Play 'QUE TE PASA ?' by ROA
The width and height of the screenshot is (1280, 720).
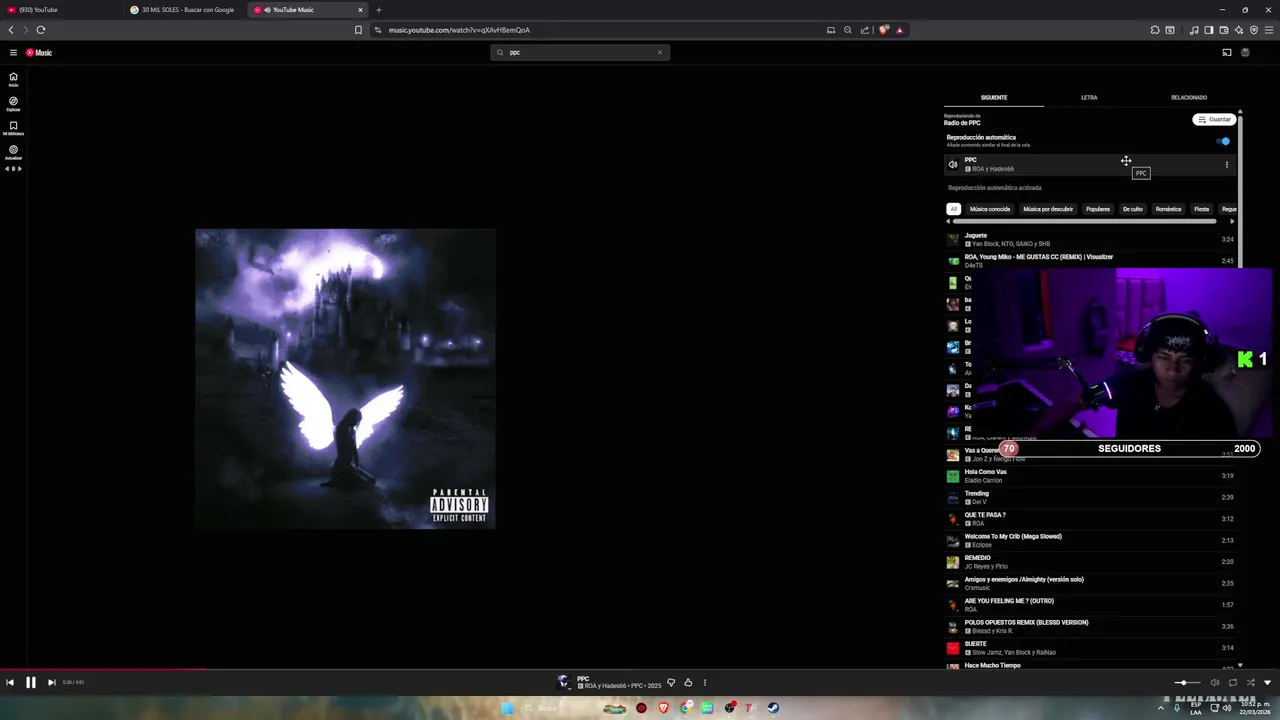click(x=1090, y=519)
